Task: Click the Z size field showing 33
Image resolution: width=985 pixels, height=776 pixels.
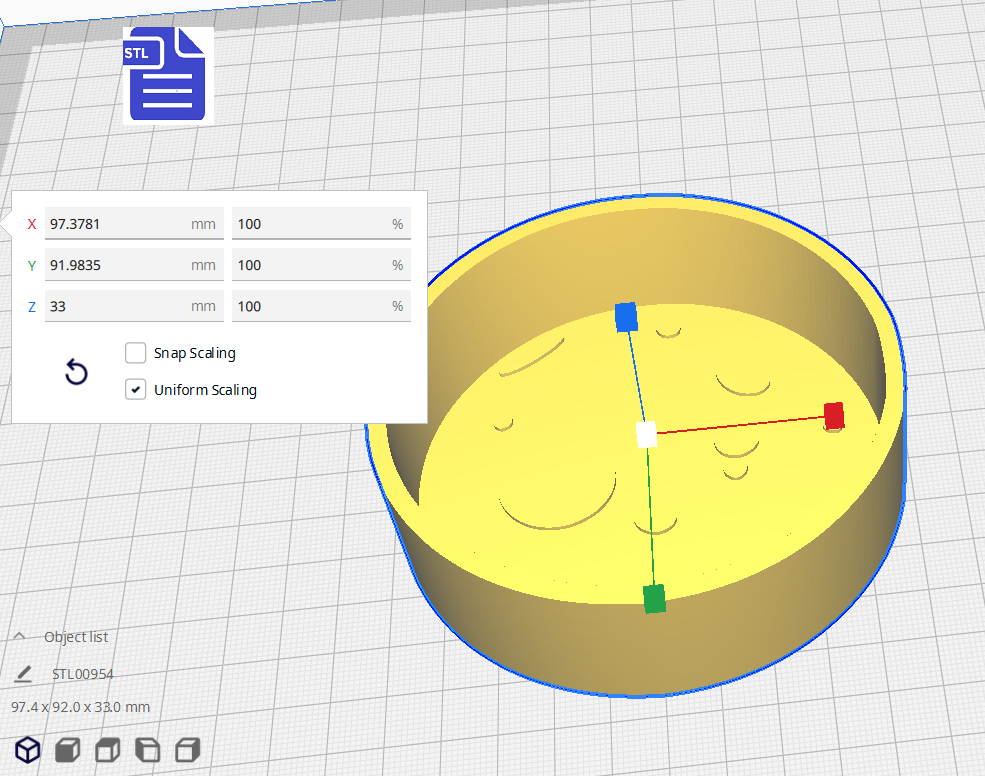Action: click(x=115, y=306)
